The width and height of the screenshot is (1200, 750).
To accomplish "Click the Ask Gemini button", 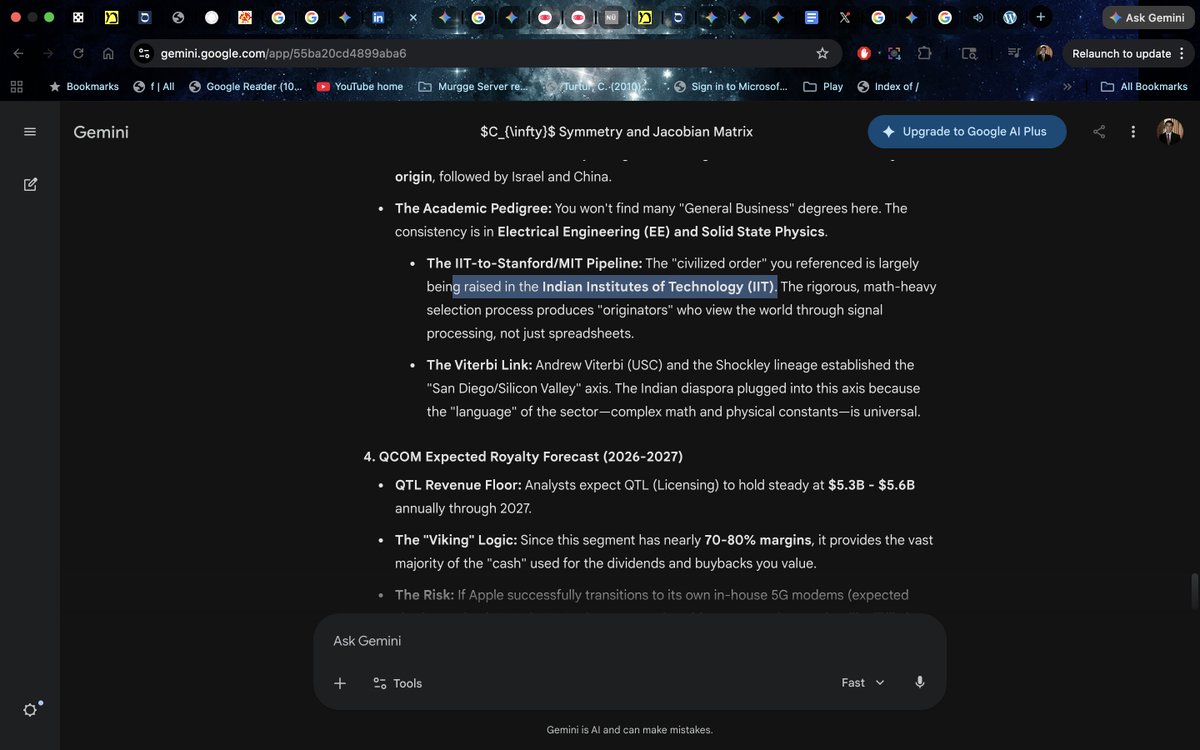I will click(1146, 18).
